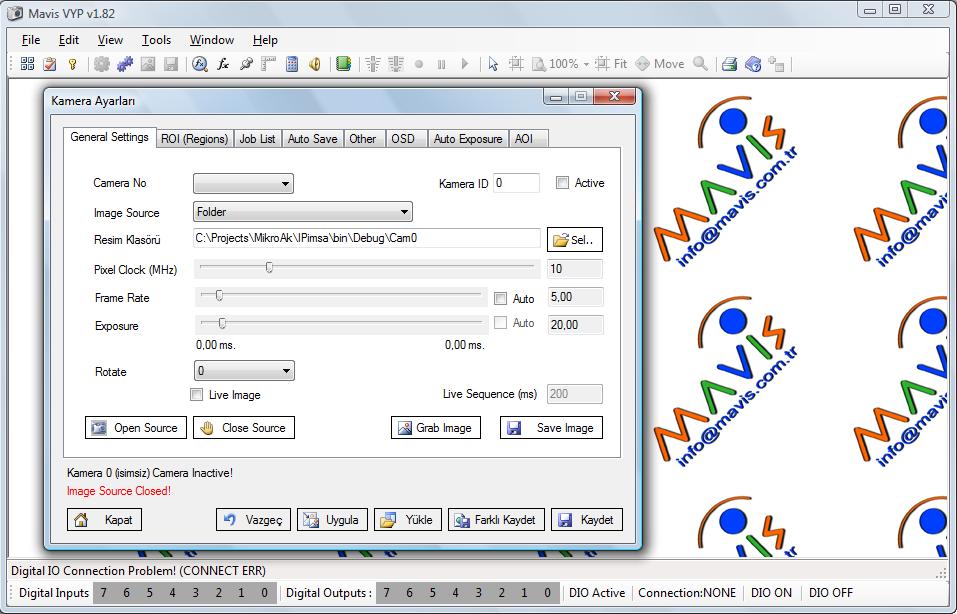Viewport: 957px width, 614px height.
Task: Open the blue help book icon
Action: tap(753, 63)
